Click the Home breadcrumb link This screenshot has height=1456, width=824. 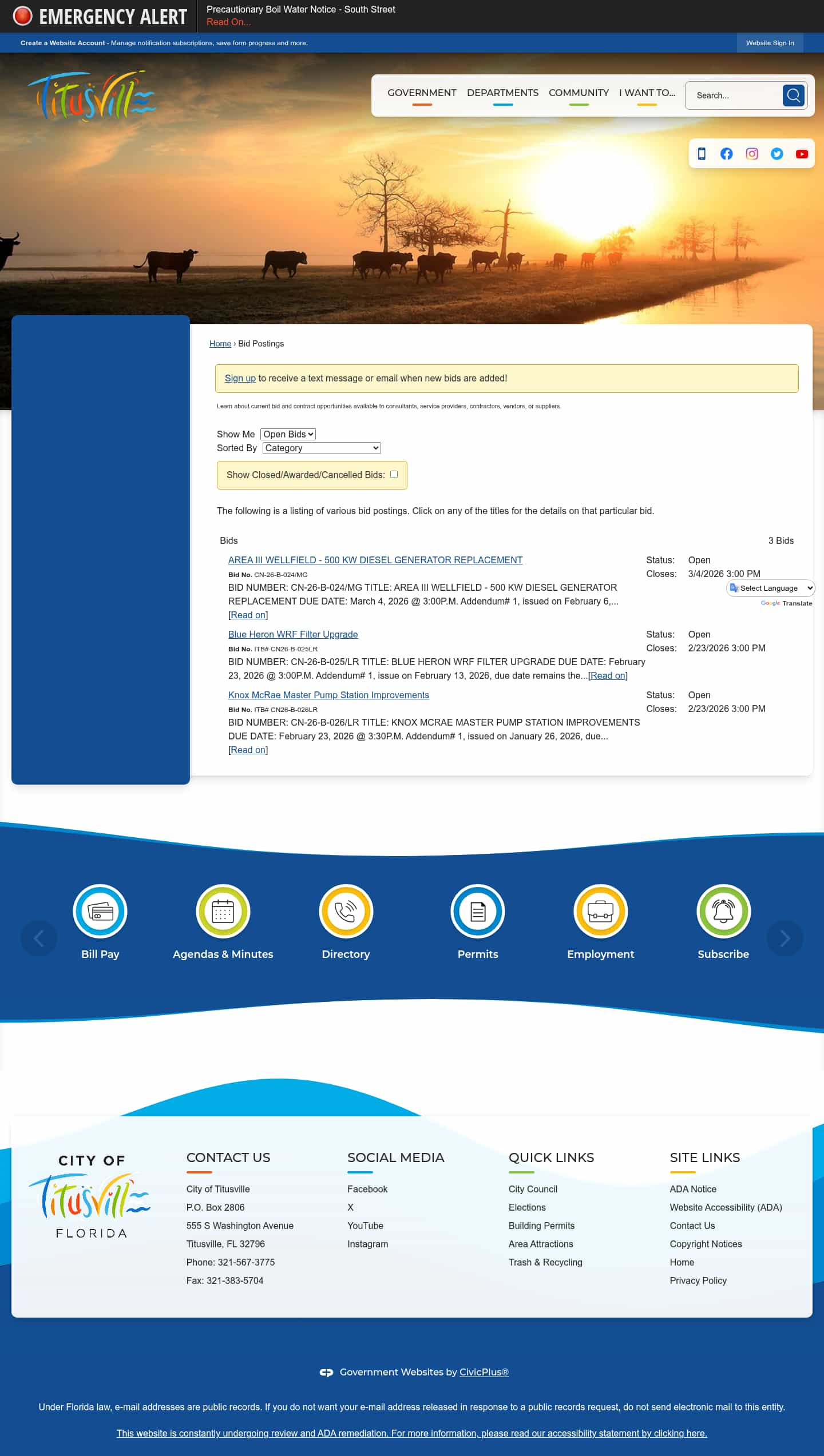pos(220,344)
